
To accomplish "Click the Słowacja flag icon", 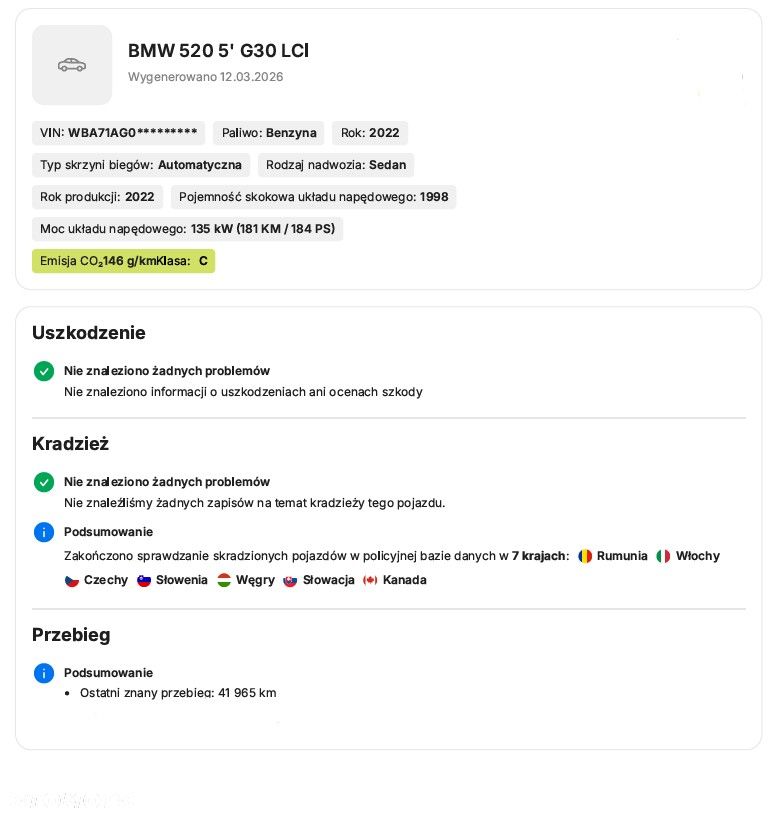I will pyautogui.click(x=290, y=580).
